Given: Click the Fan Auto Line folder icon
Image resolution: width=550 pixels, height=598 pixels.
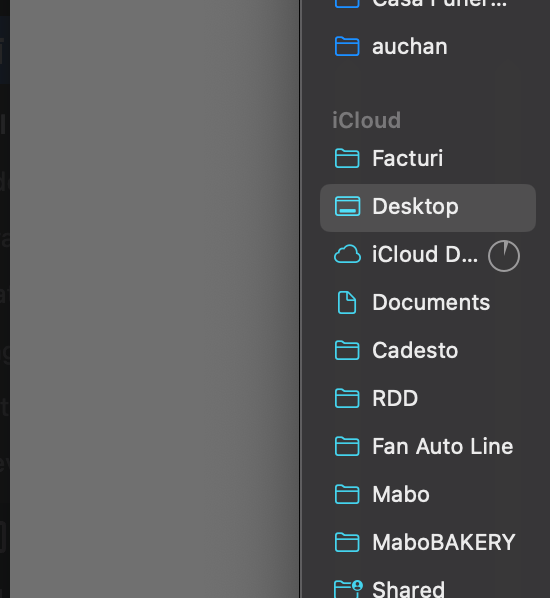Looking at the screenshot, I should click(347, 447).
